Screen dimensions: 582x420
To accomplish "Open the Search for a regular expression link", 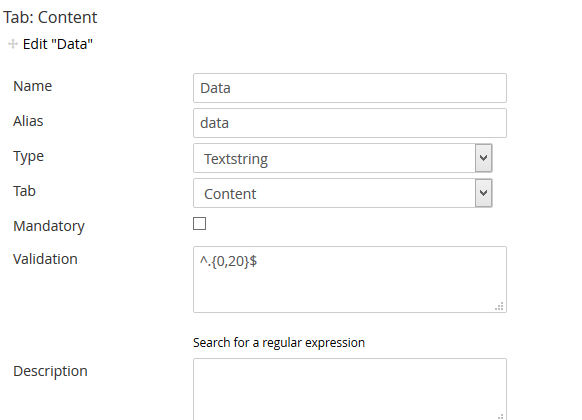I will (279, 343).
